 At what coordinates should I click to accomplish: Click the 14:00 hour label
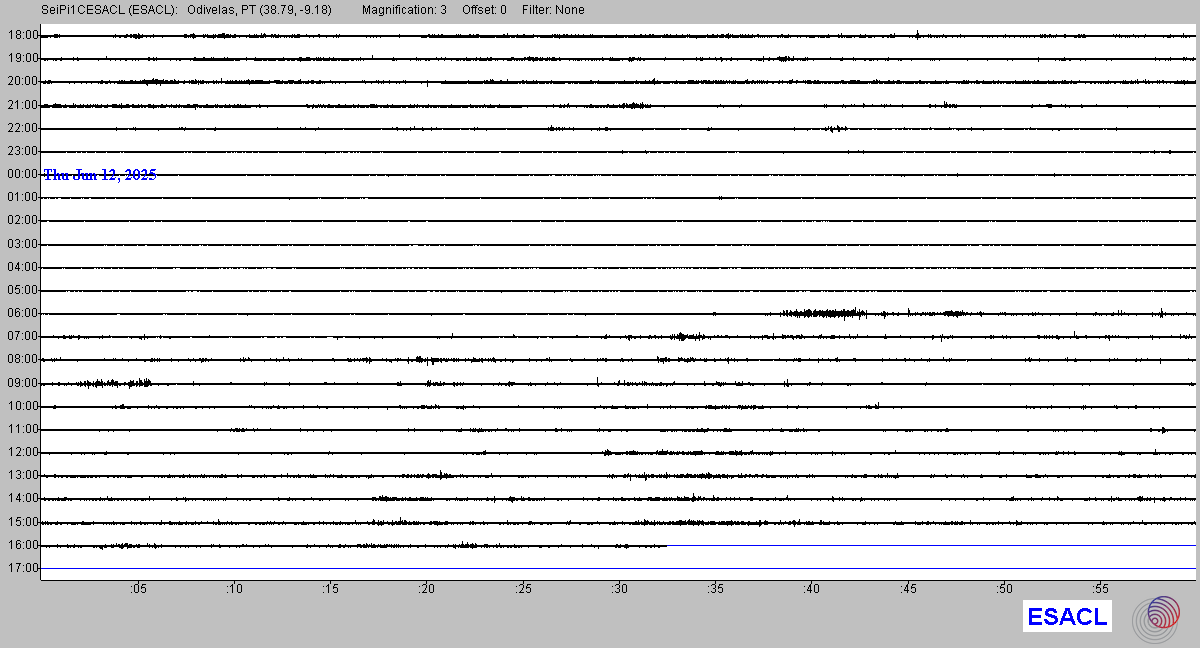point(22,498)
